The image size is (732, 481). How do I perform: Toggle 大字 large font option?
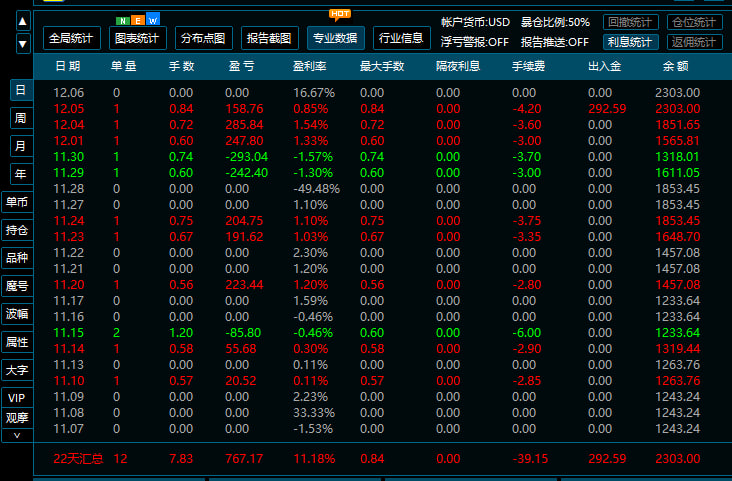click(x=17, y=370)
